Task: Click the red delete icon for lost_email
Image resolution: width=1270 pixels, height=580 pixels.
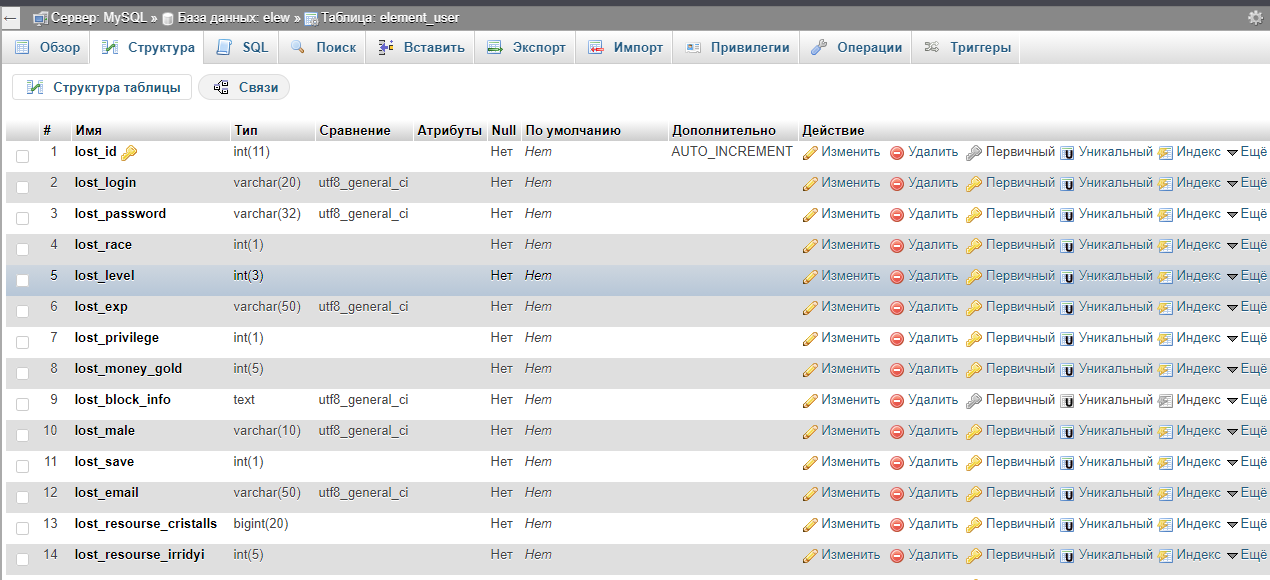Action: 897,494
